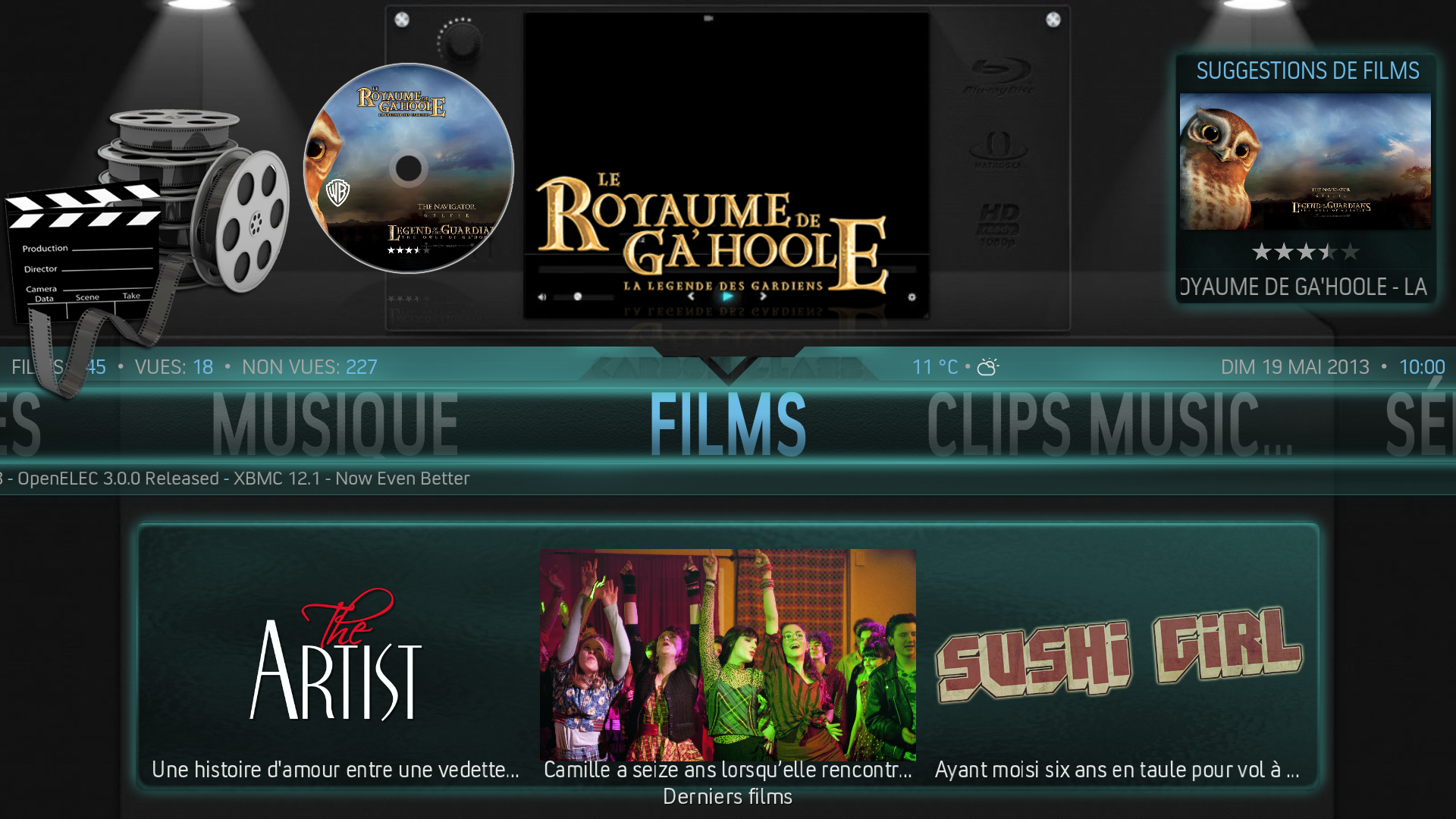The image size is (1456, 819).
Task: Open the gear settings icon in the preview player
Action: pos(912,297)
